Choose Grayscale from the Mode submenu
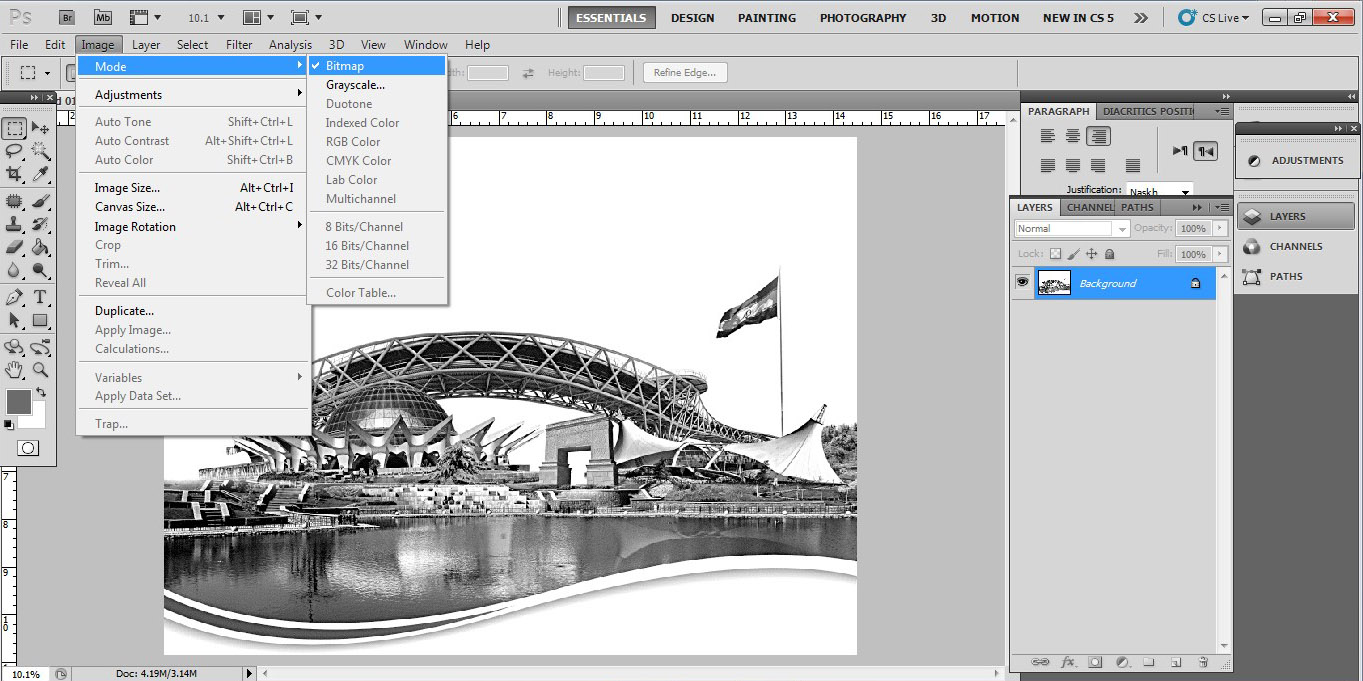The width and height of the screenshot is (1363, 681). click(376, 85)
